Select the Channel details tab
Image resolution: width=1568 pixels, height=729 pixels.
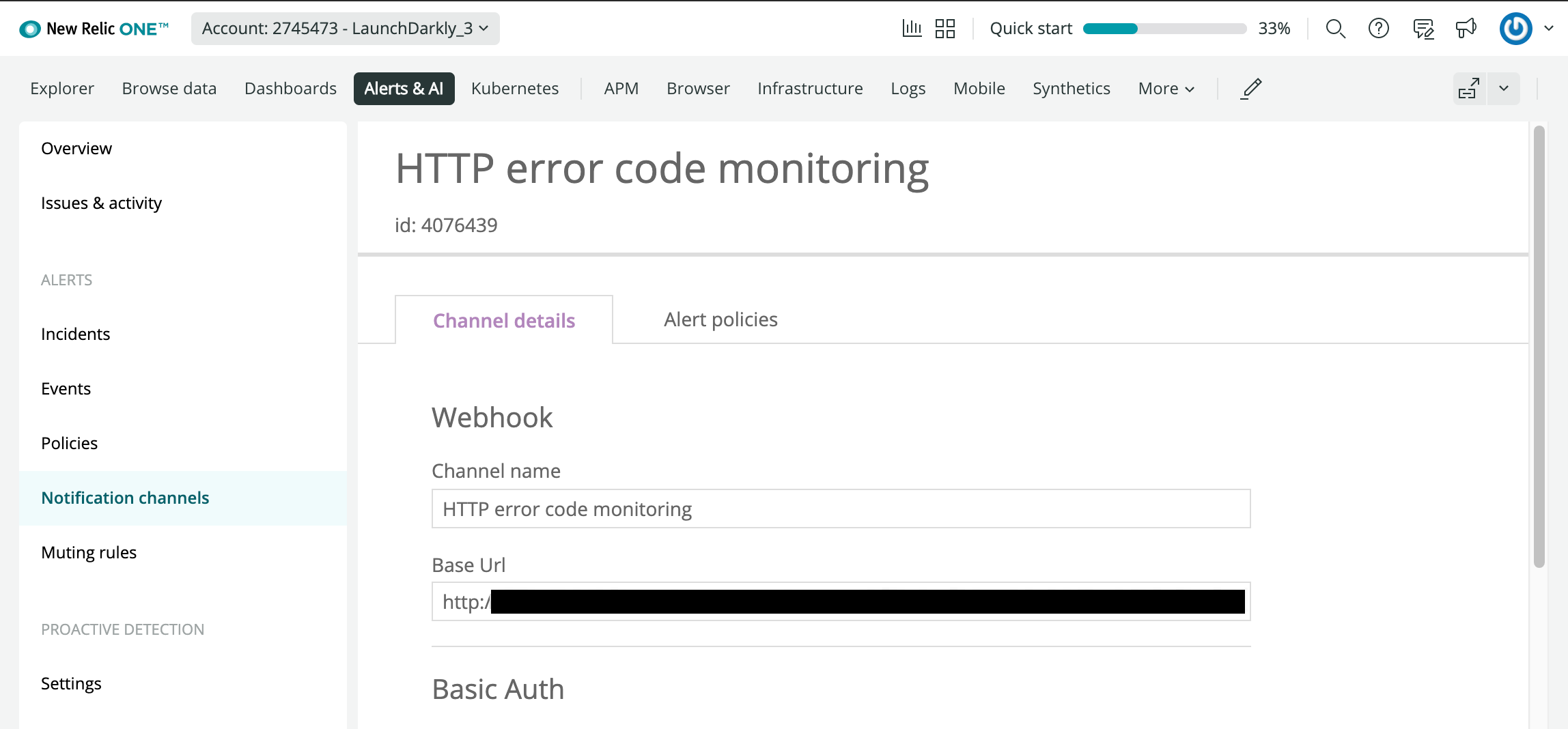[x=504, y=320]
